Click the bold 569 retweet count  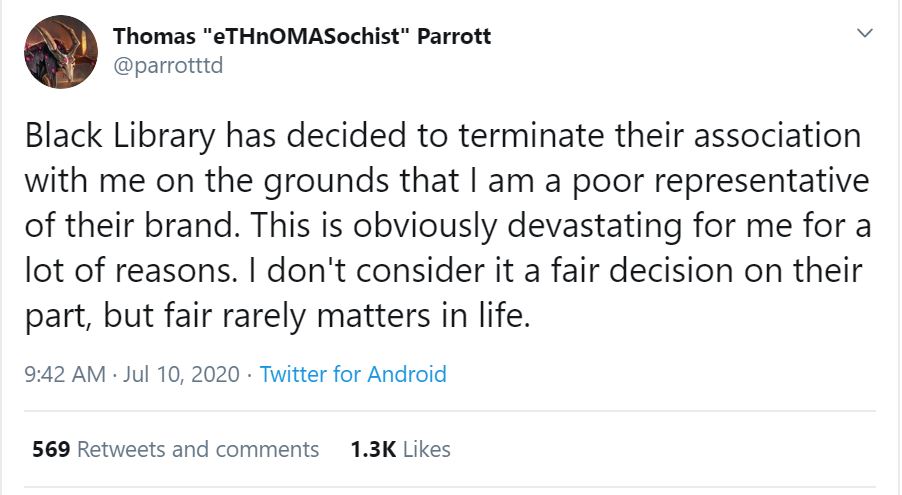51,449
